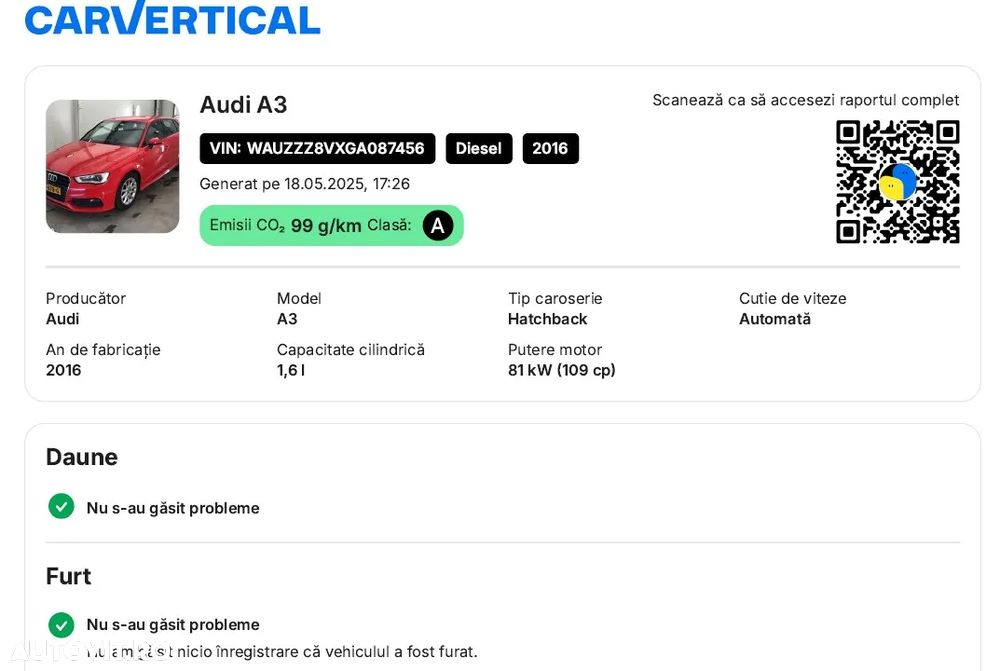Click 'Nu s-au găsit probleme' under Daune
Screen dimensions: 1000x671
click(x=173, y=508)
